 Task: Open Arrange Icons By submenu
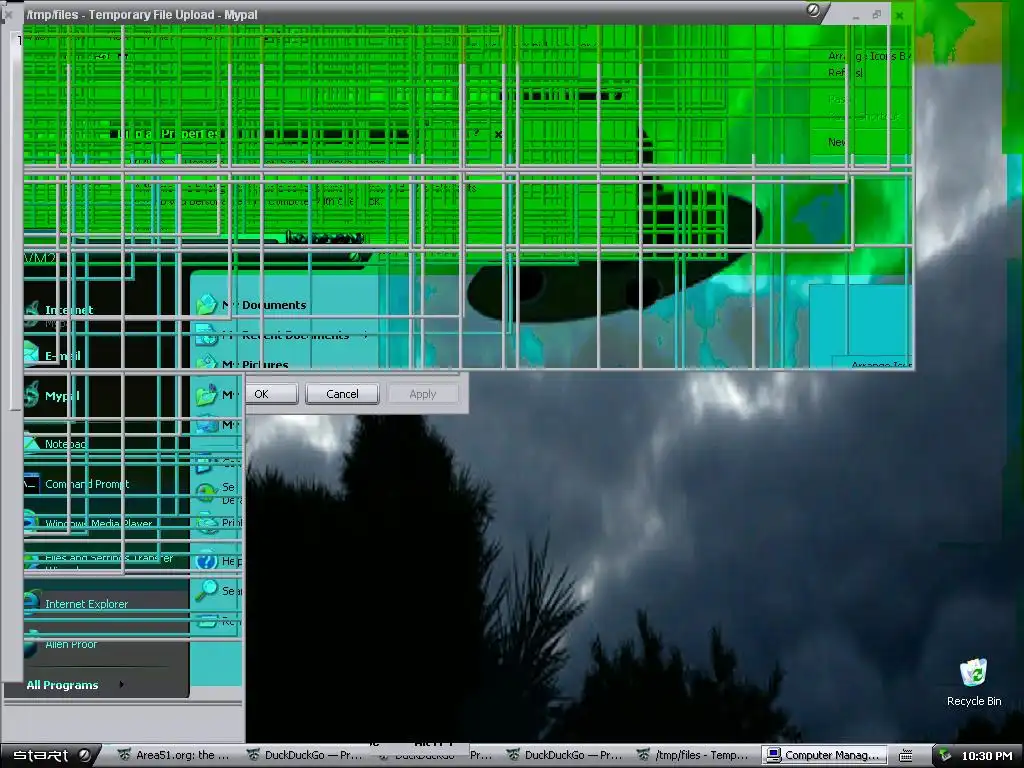pyautogui.click(x=869, y=56)
